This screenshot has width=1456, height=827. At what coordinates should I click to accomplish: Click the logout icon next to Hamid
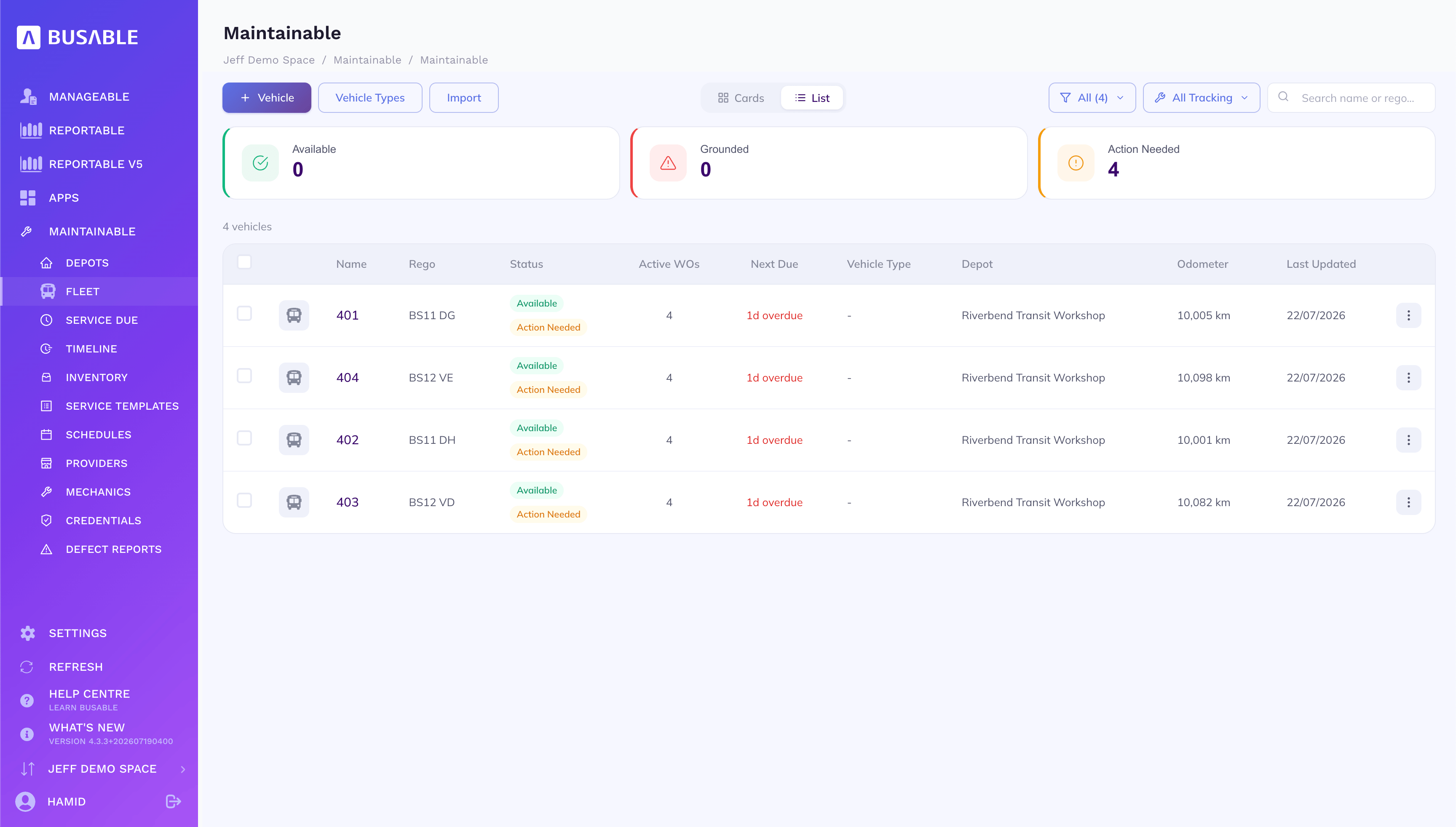click(173, 801)
